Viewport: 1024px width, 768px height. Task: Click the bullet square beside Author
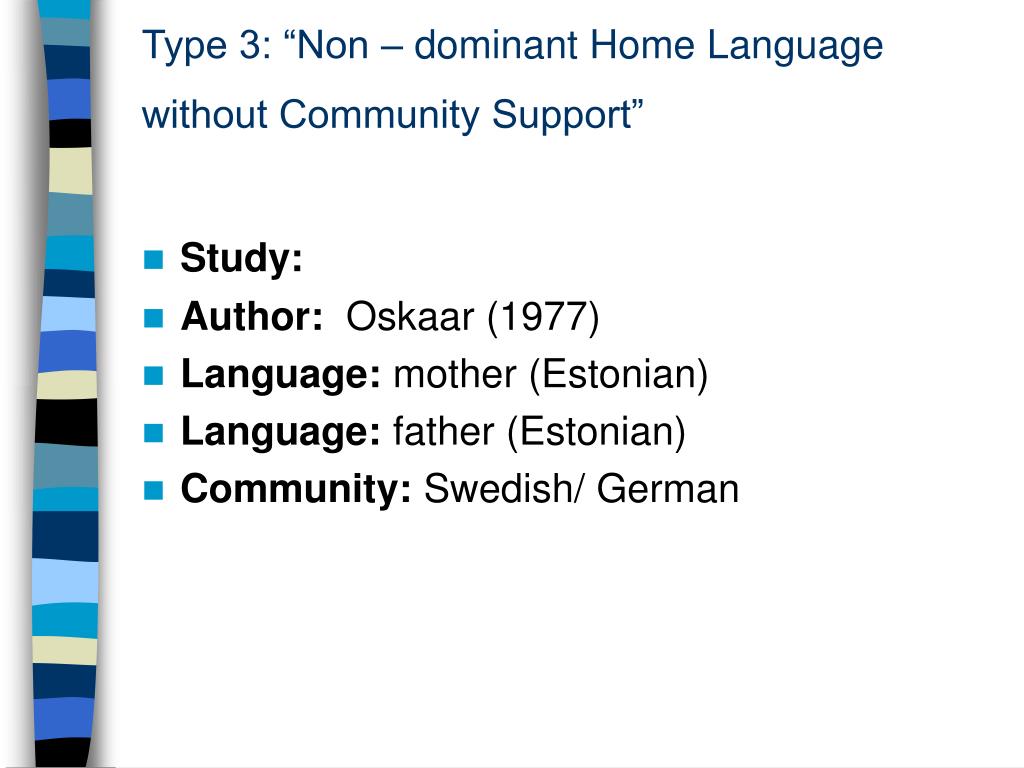point(153,318)
